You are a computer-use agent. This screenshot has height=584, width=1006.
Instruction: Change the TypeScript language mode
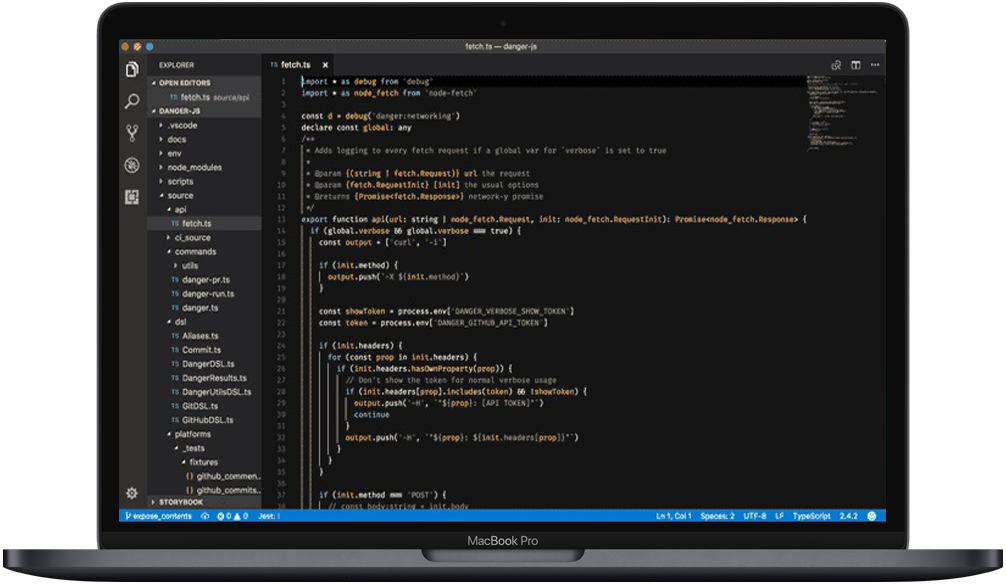(812, 516)
